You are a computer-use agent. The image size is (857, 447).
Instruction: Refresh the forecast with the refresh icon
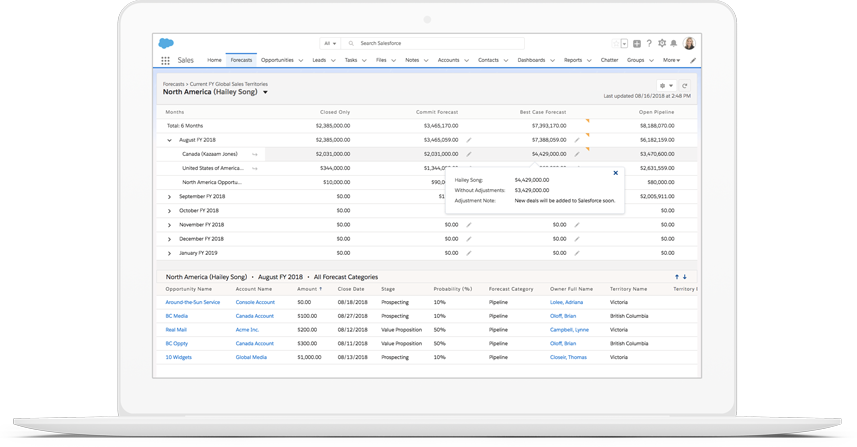pos(684,86)
